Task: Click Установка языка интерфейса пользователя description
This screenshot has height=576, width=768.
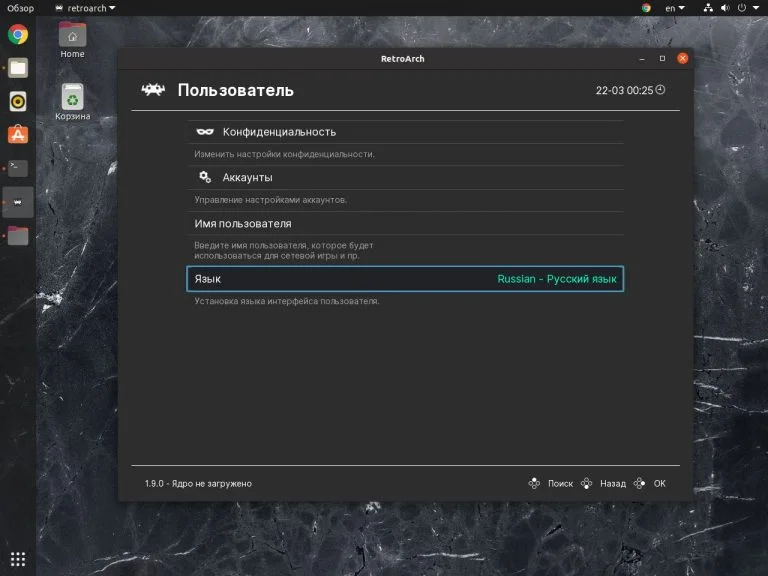Action: pos(287,301)
